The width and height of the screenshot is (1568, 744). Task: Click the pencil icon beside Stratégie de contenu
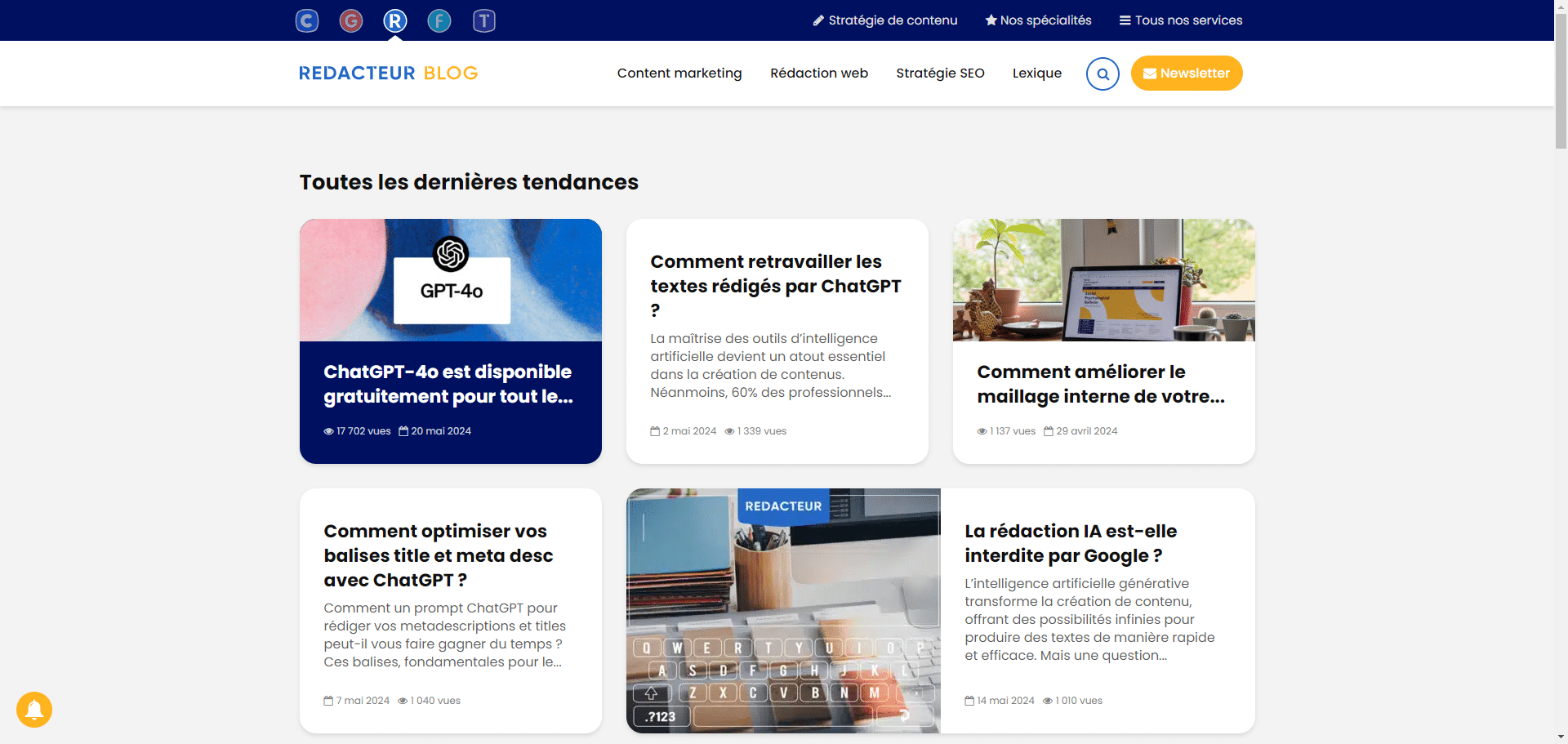[x=817, y=20]
